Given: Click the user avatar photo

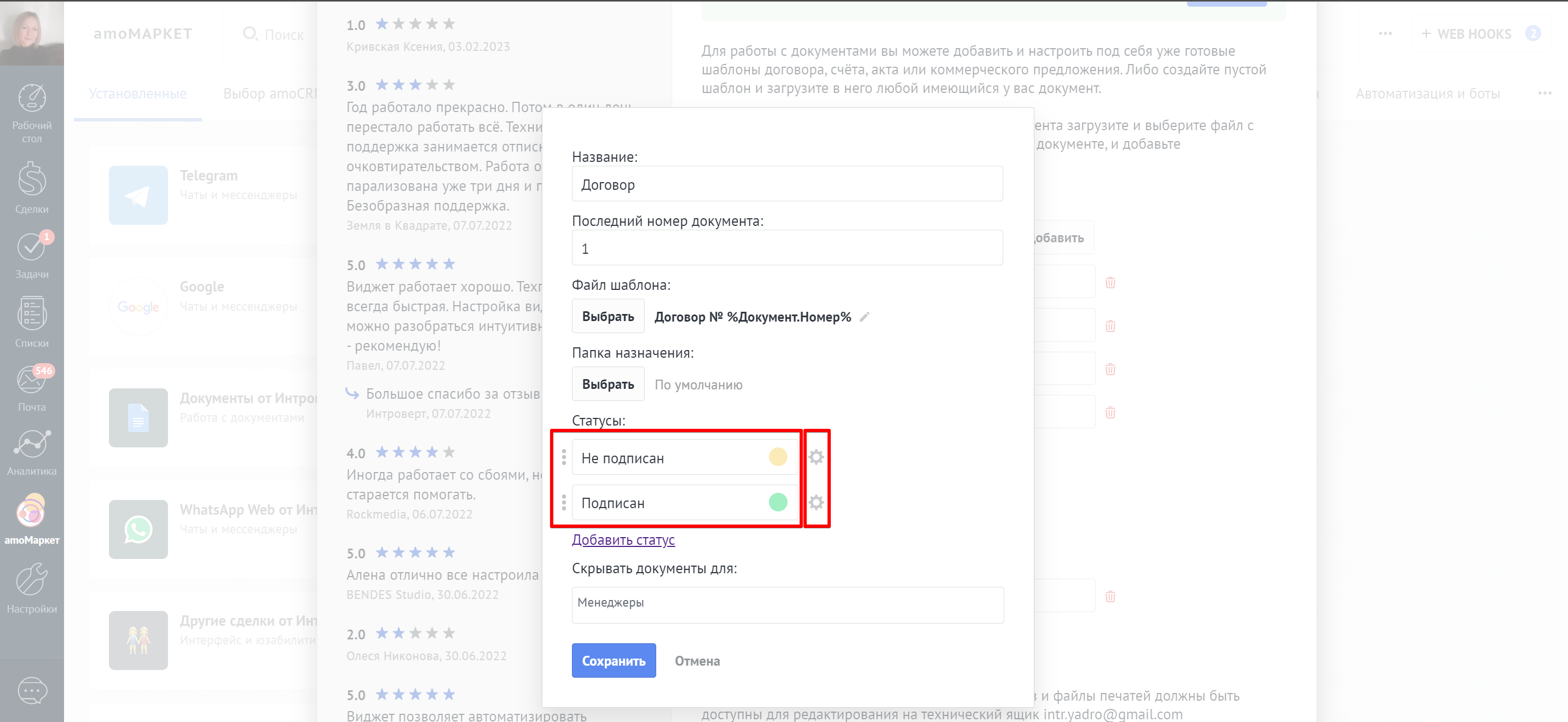Looking at the screenshot, I should point(32,33).
